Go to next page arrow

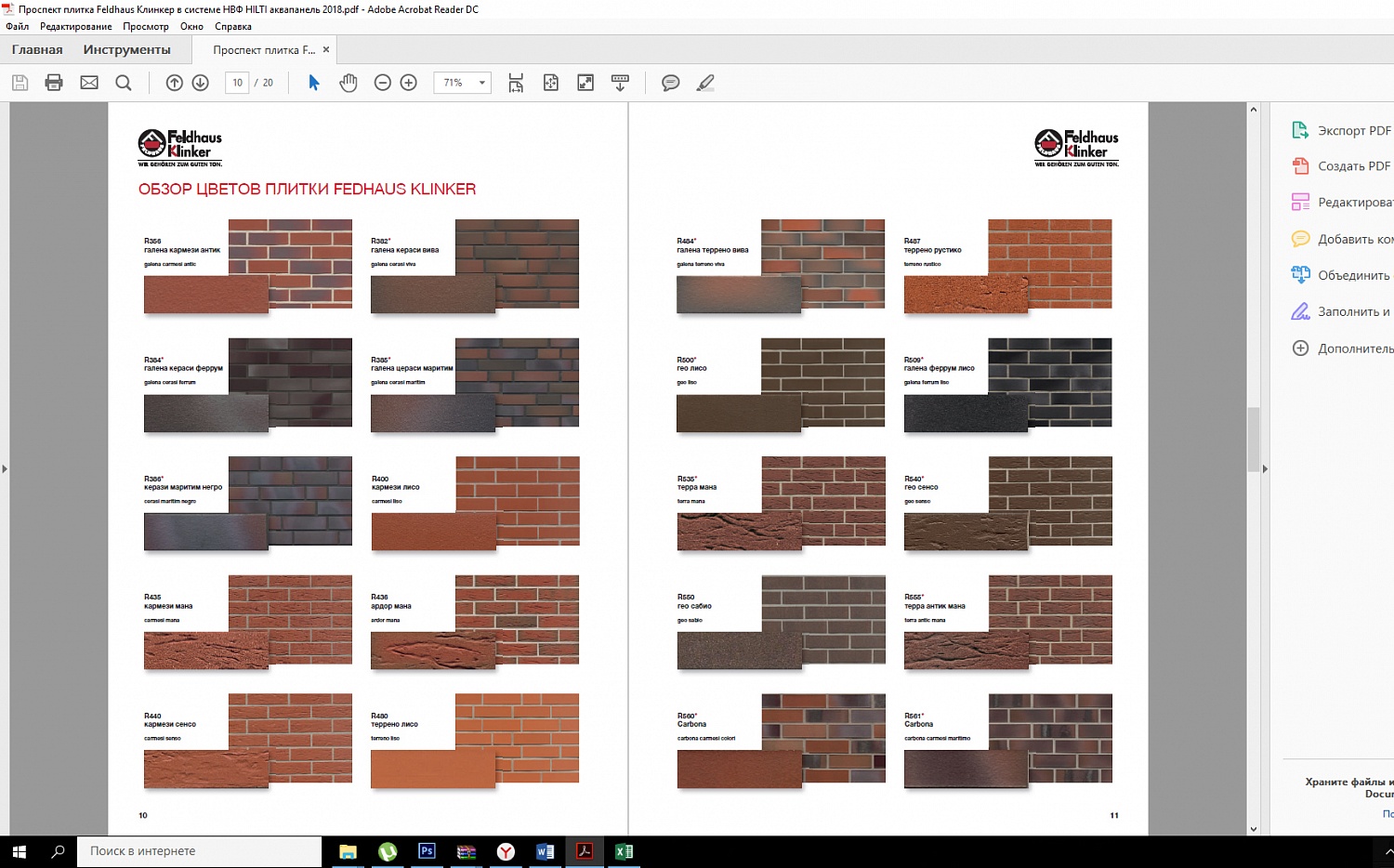point(200,83)
